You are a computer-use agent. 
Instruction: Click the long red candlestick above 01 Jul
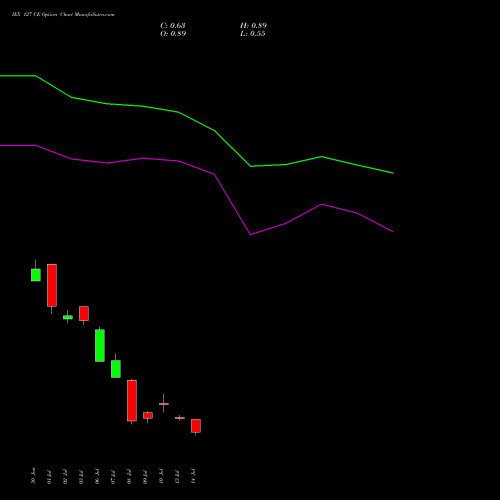(52, 285)
